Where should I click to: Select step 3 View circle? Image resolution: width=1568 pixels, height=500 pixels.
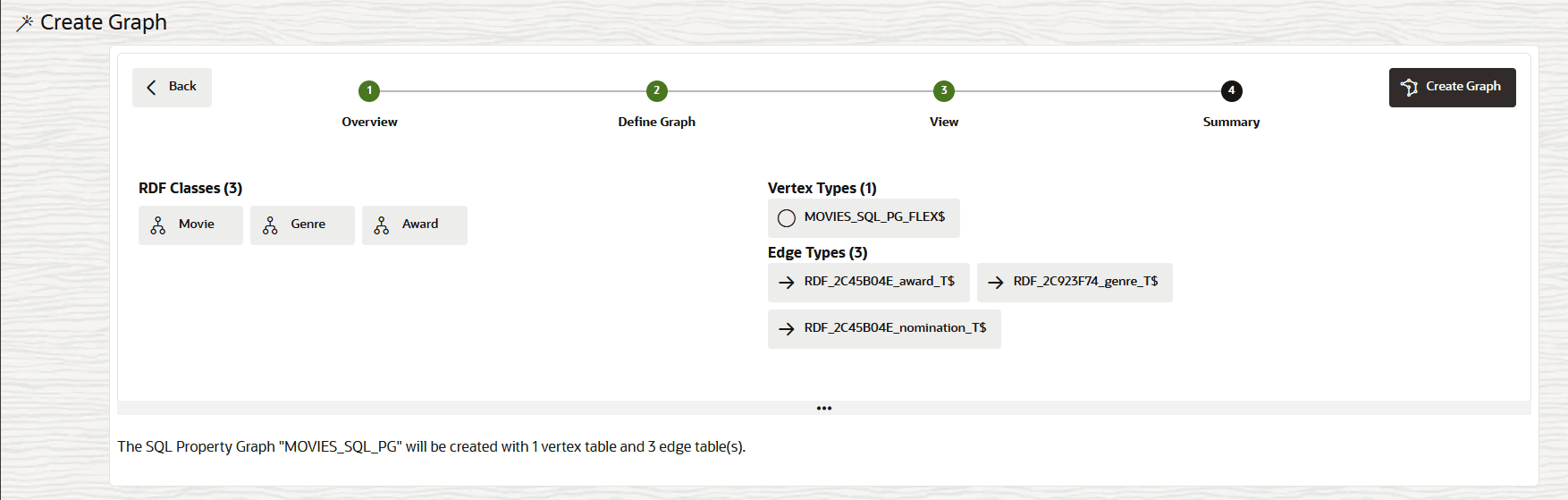point(944,91)
